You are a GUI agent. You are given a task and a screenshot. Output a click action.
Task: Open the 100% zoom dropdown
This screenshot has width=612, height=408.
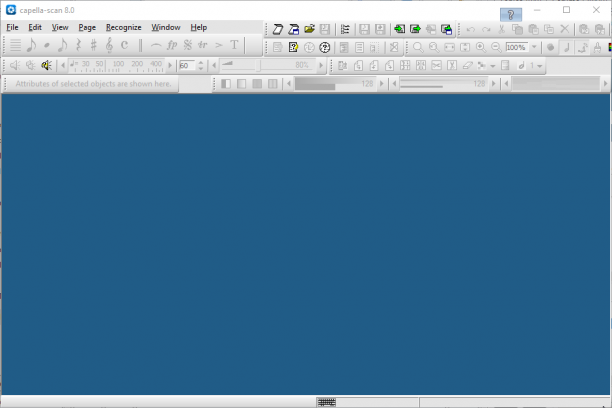[534, 47]
